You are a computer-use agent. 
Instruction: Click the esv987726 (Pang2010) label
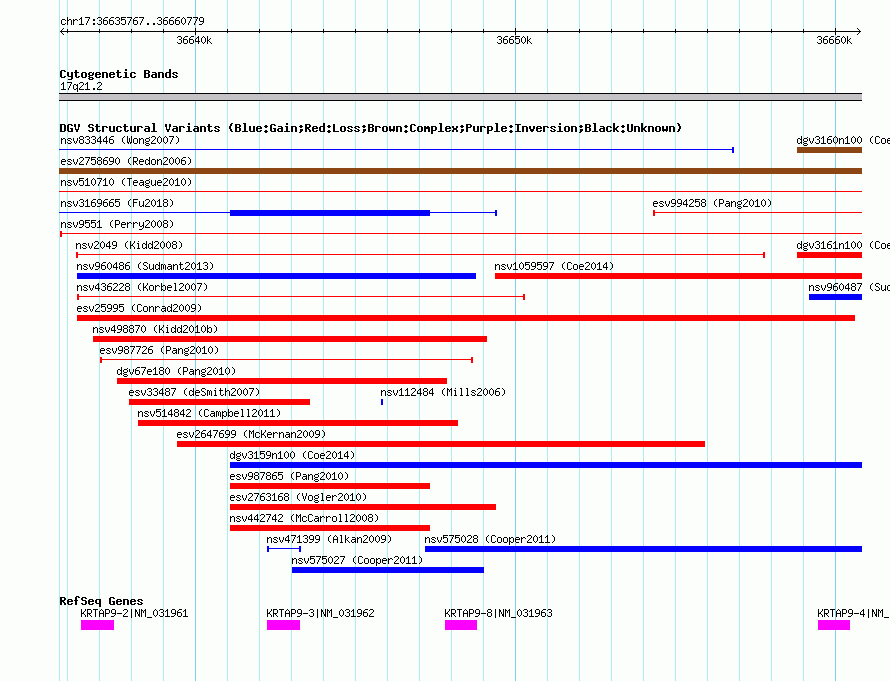[159, 350]
